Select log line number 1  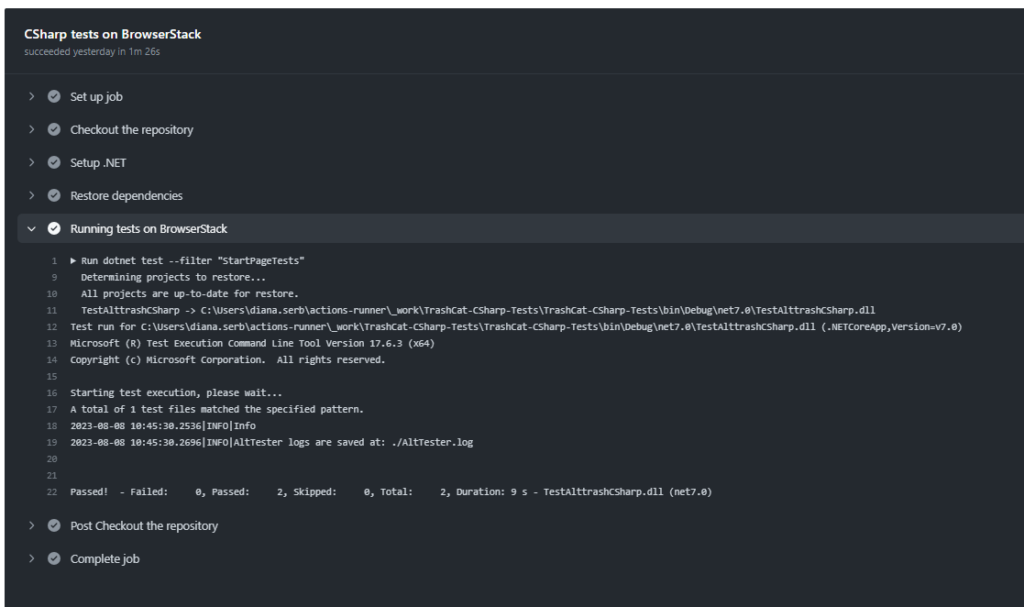pos(54,261)
